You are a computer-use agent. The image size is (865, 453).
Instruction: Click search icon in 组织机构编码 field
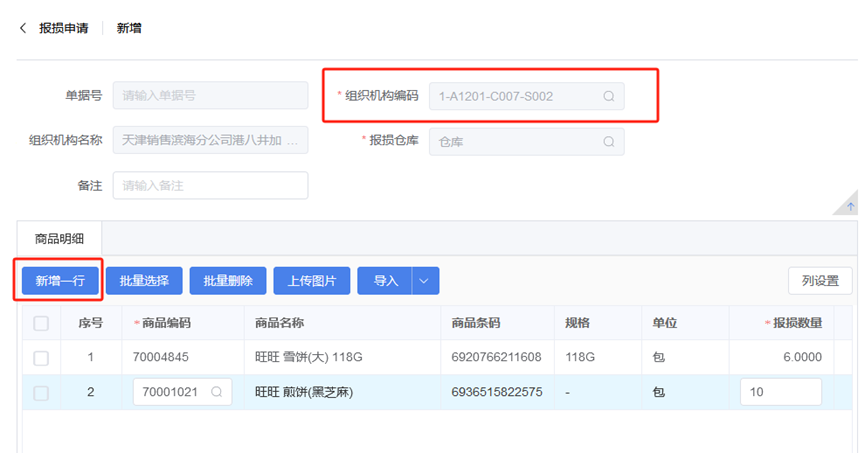click(608, 97)
